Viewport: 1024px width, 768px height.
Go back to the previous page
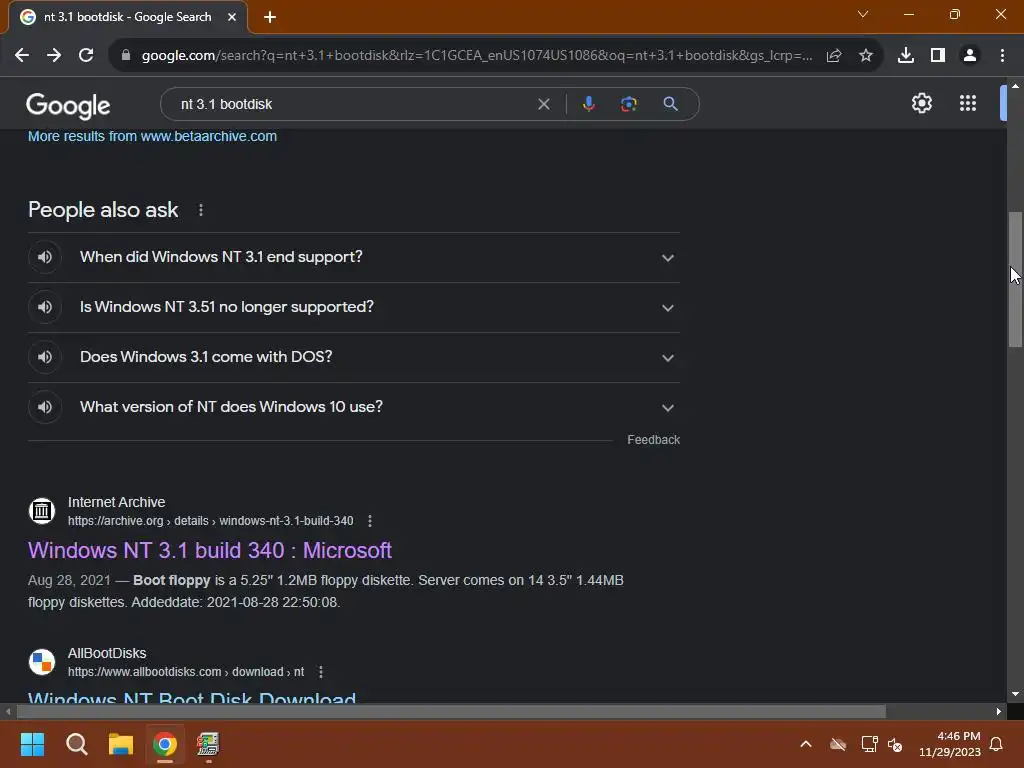(x=22, y=56)
